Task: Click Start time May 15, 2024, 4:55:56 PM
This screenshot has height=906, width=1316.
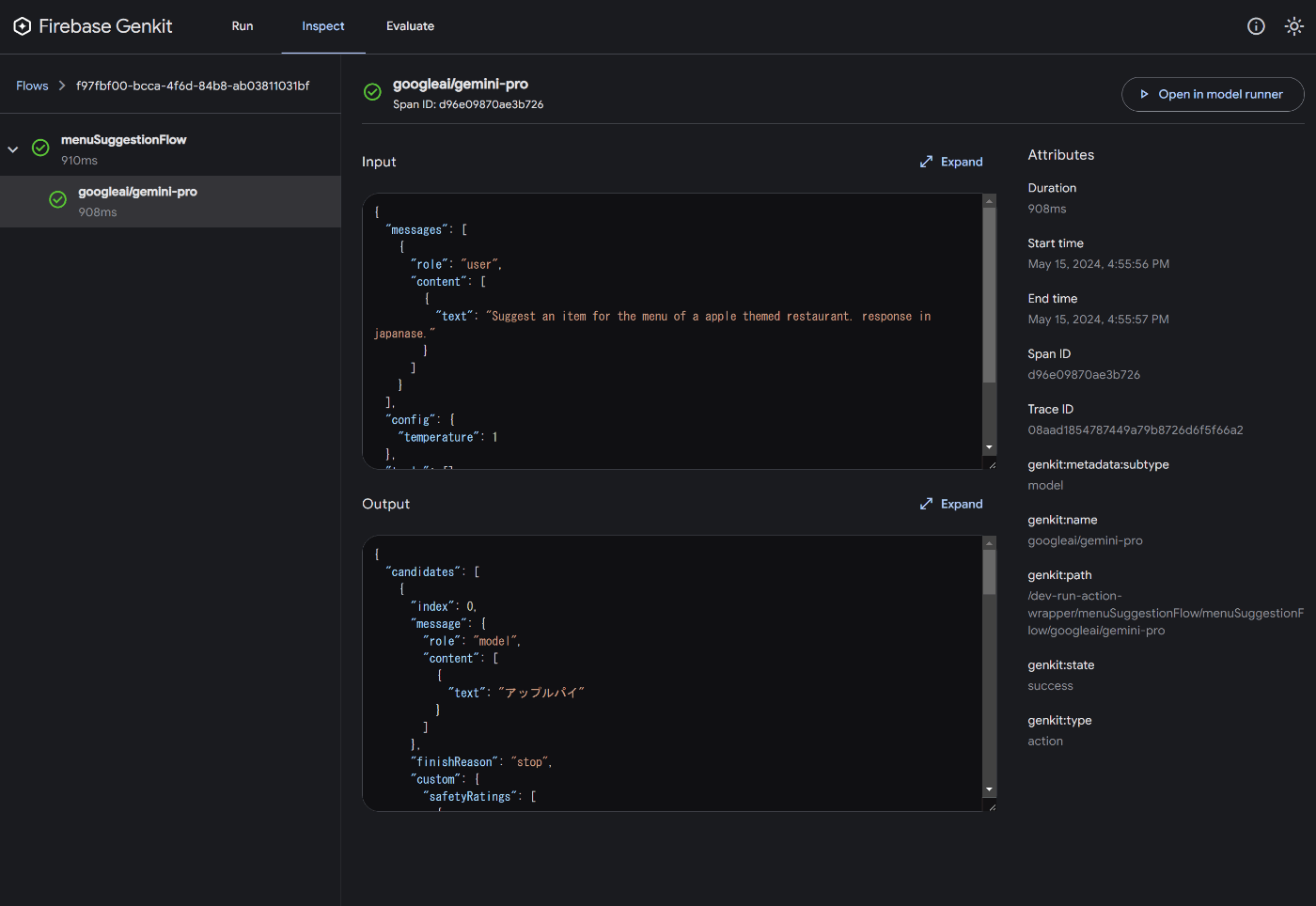Action: 1099,264
